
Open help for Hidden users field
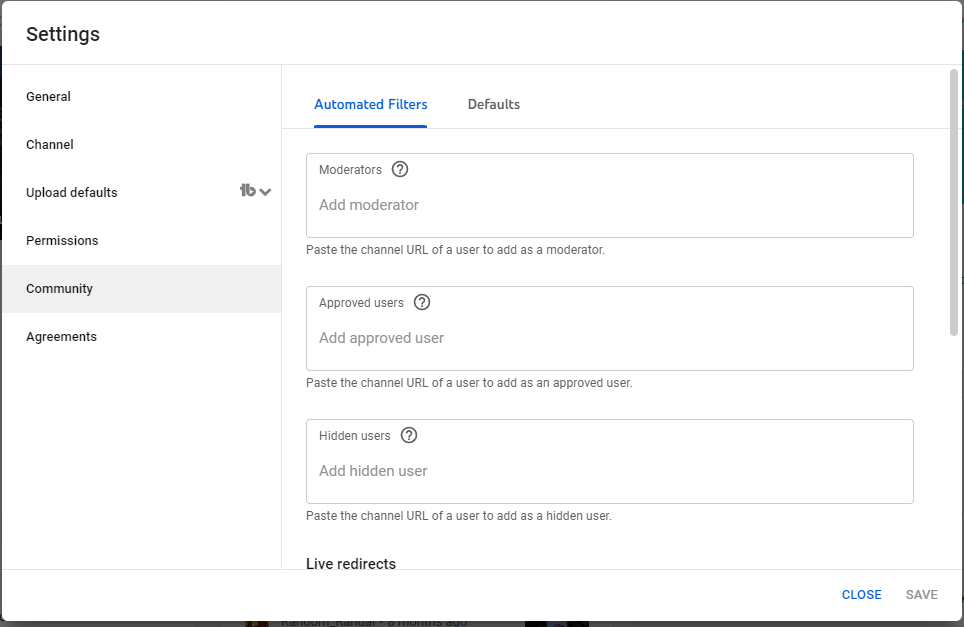point(409,435)
